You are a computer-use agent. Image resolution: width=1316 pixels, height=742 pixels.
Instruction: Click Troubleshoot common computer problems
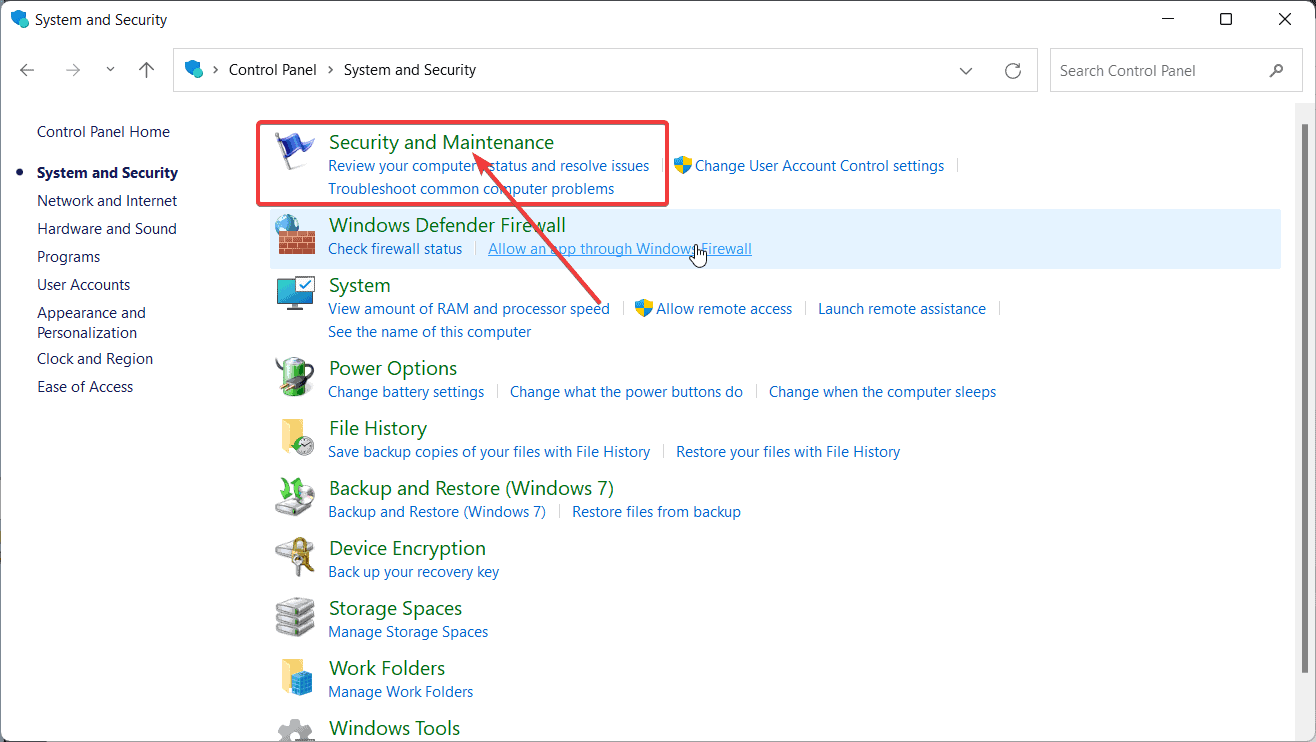(x=471, y=189)
